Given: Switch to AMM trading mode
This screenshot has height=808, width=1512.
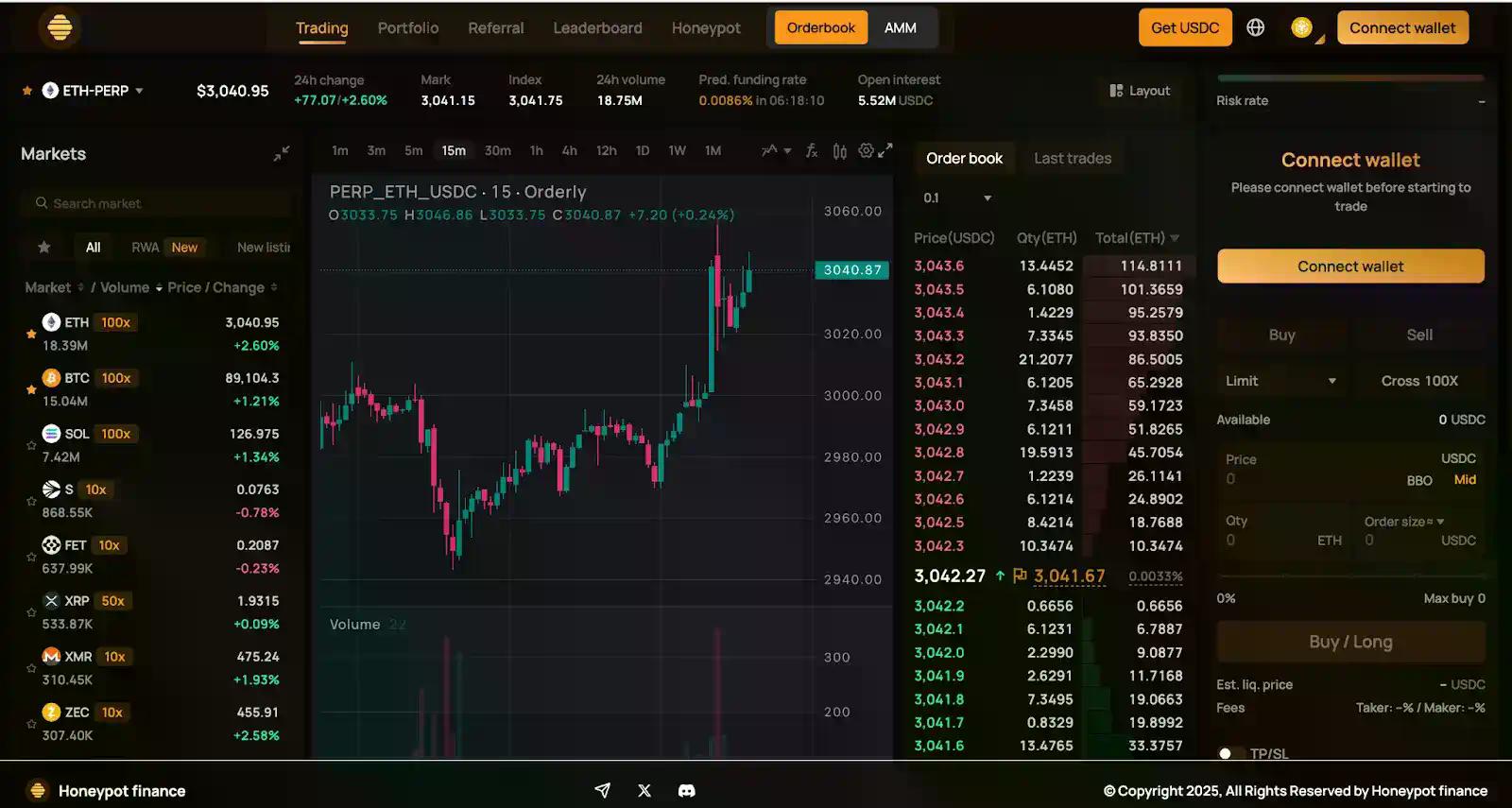Looking at the screenshot, I should click(x=900, y=27).
